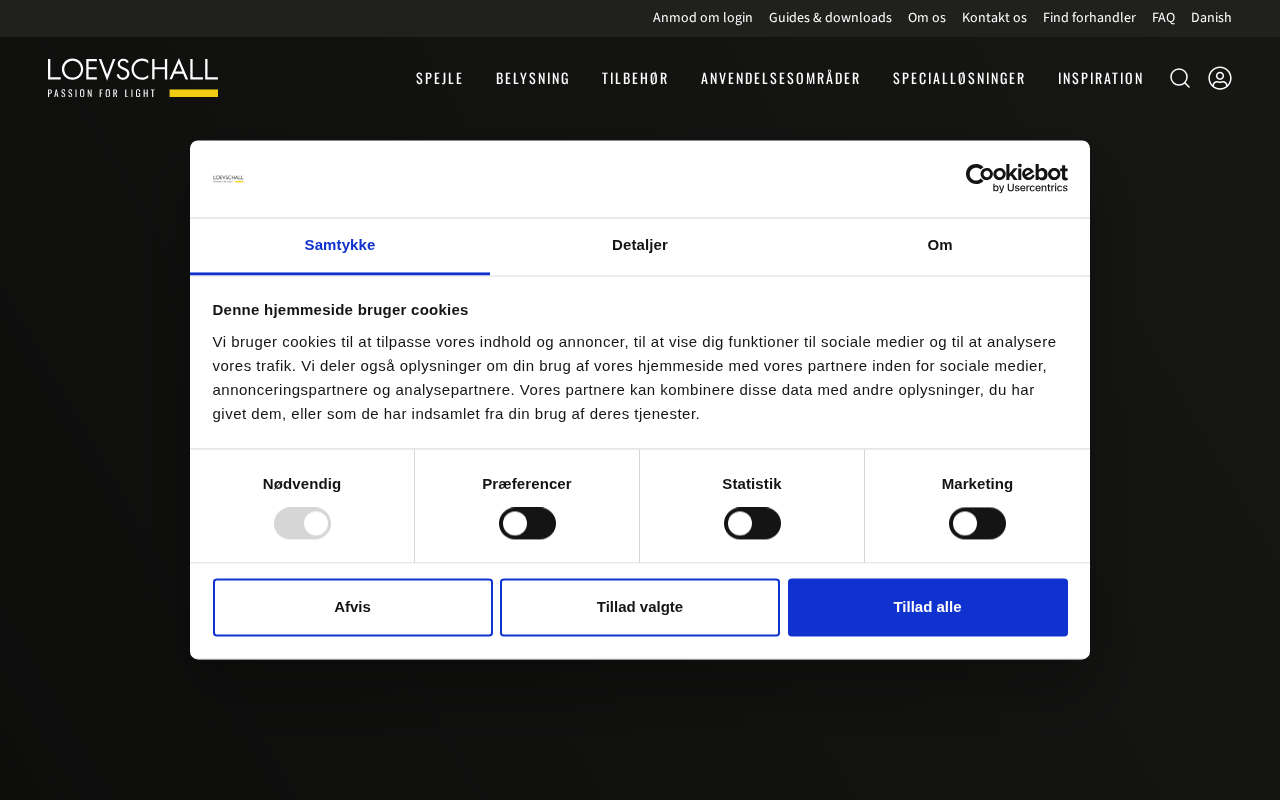Open the Cookiebot by Usercentrics logo

[x=1016, y=178]
